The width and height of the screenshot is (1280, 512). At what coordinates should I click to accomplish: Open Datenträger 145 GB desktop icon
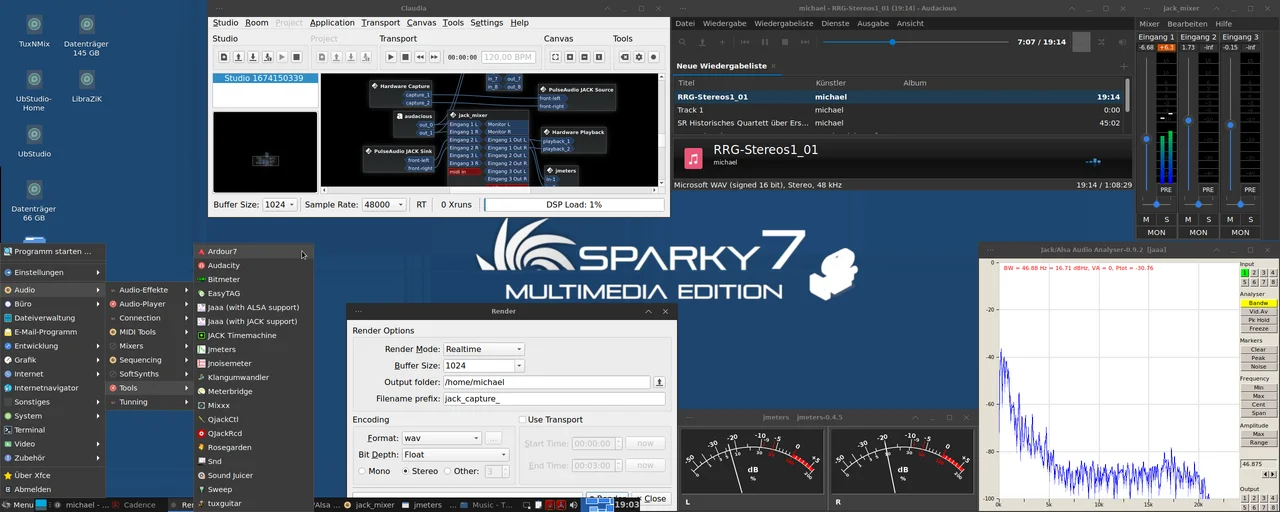(x=87, y=36)
